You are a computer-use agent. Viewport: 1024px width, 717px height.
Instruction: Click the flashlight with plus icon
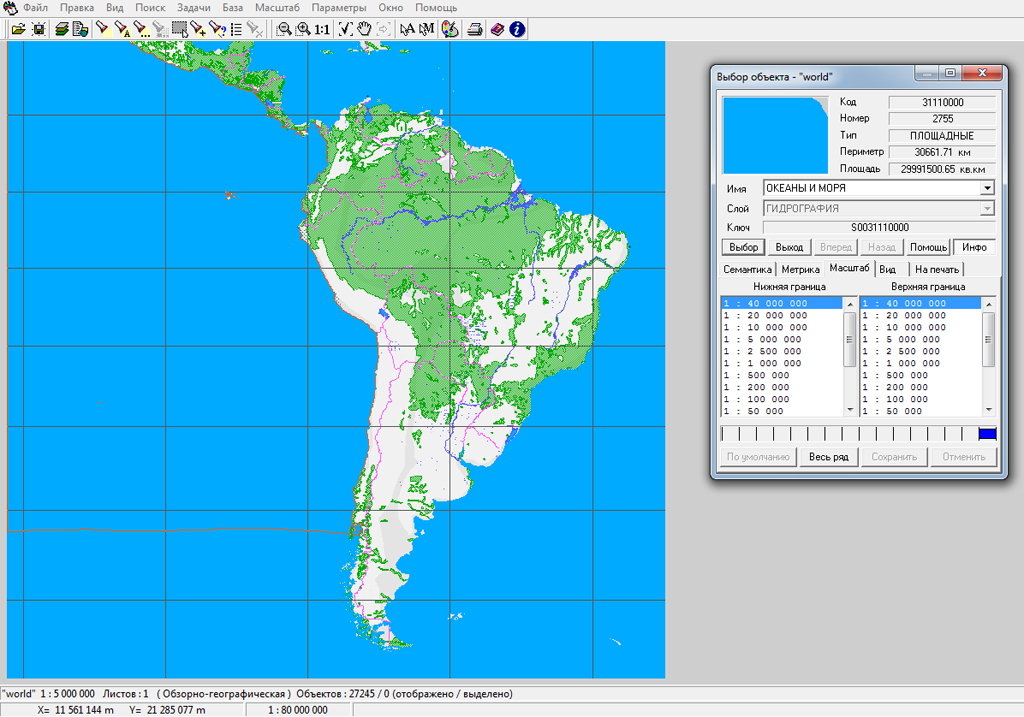coord(198,29)
